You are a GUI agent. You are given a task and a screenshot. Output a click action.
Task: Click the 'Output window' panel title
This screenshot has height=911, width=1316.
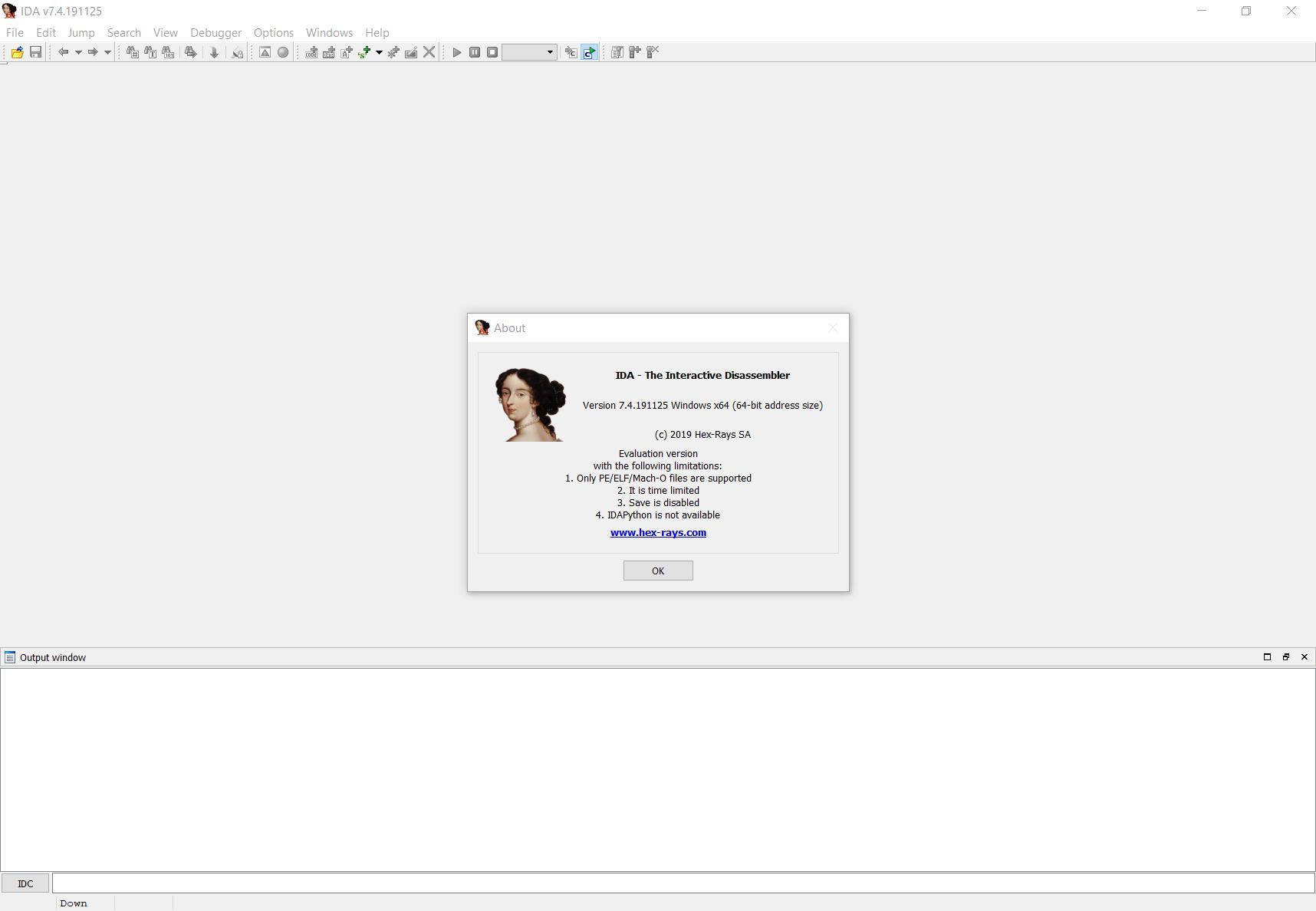pos(53,657)
